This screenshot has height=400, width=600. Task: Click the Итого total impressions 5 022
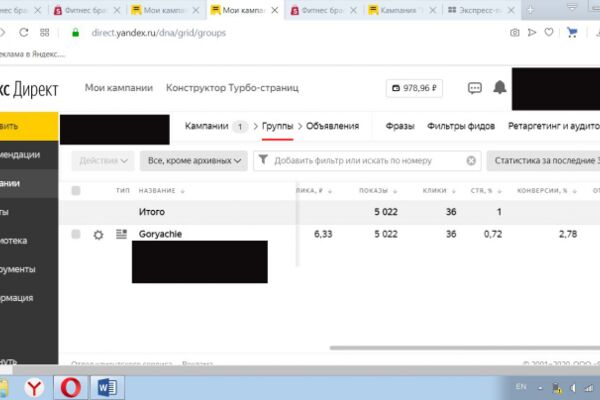click(386, 212)
